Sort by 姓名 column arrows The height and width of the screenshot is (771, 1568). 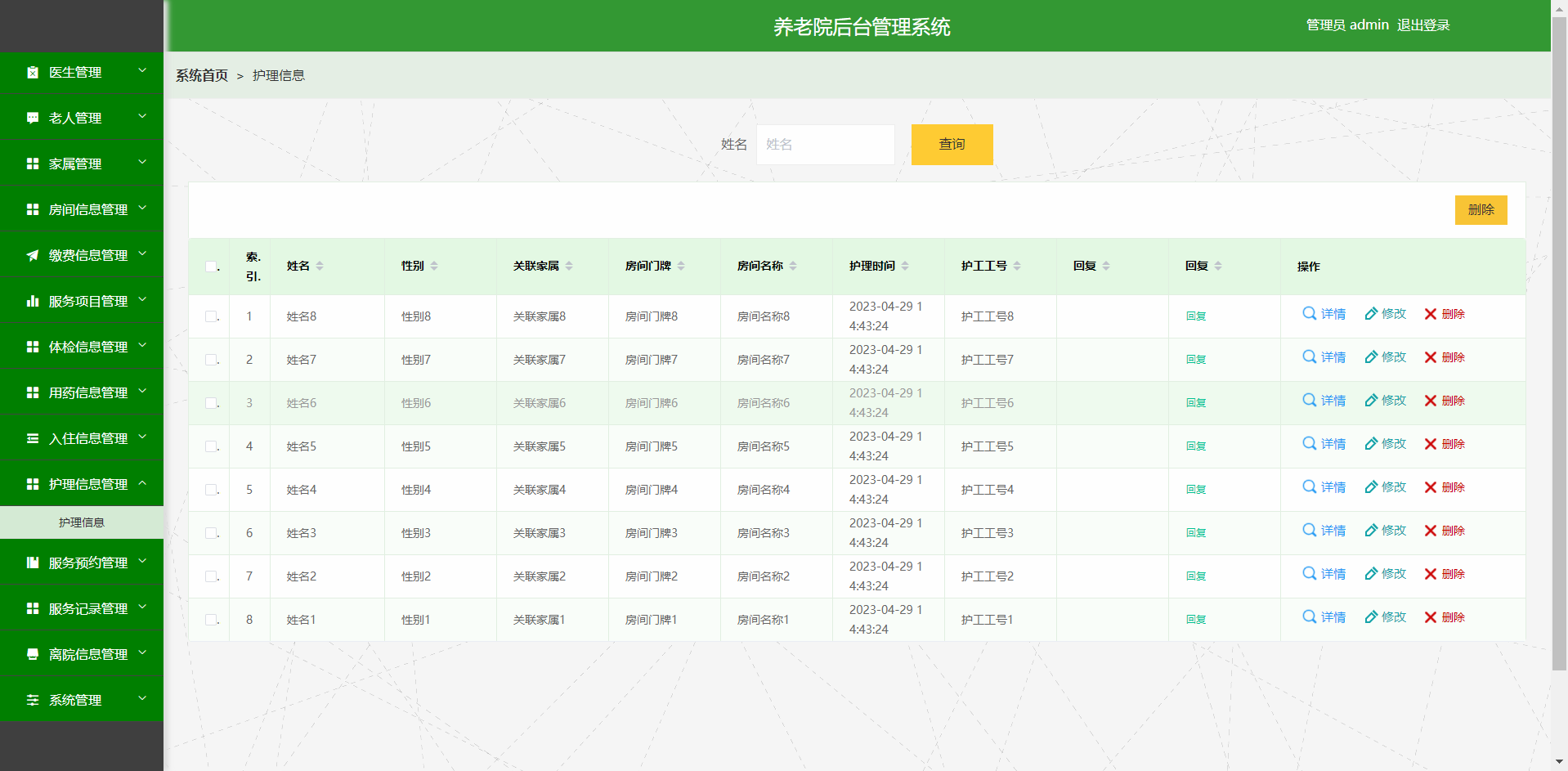(x=320, y=266)
